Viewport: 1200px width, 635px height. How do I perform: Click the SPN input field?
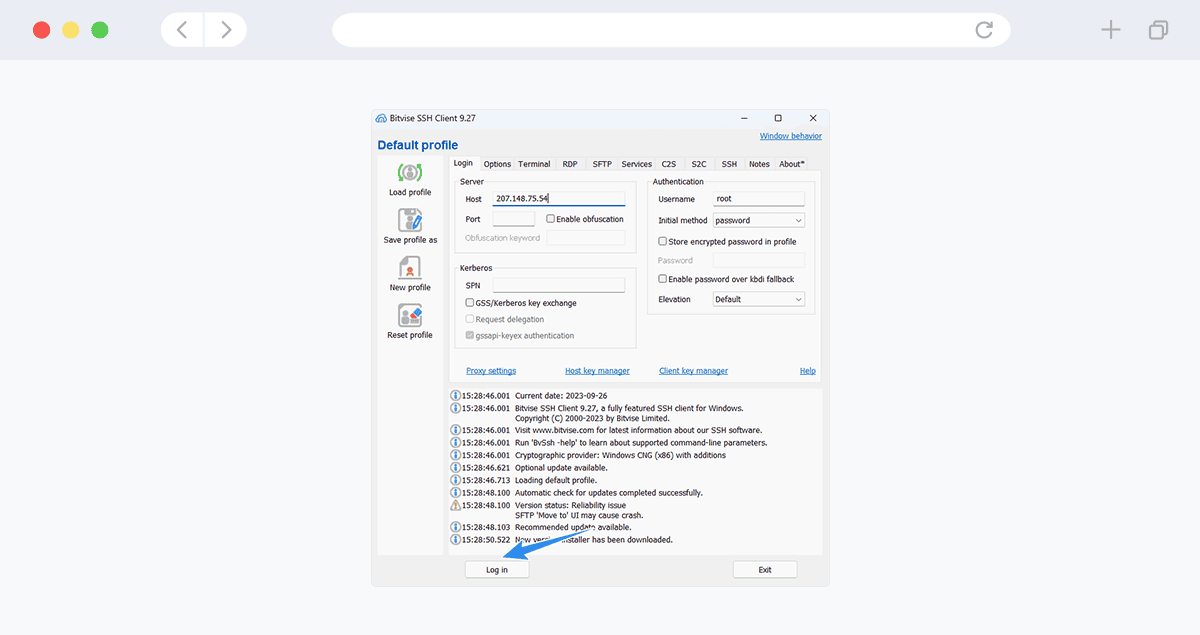click(559, 286)
